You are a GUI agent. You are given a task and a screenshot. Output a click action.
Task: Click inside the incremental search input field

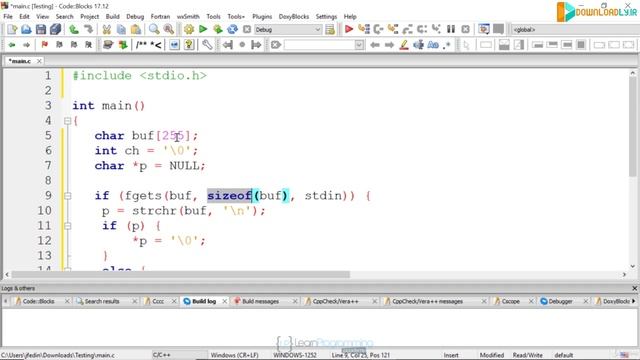tap(319, 45)
